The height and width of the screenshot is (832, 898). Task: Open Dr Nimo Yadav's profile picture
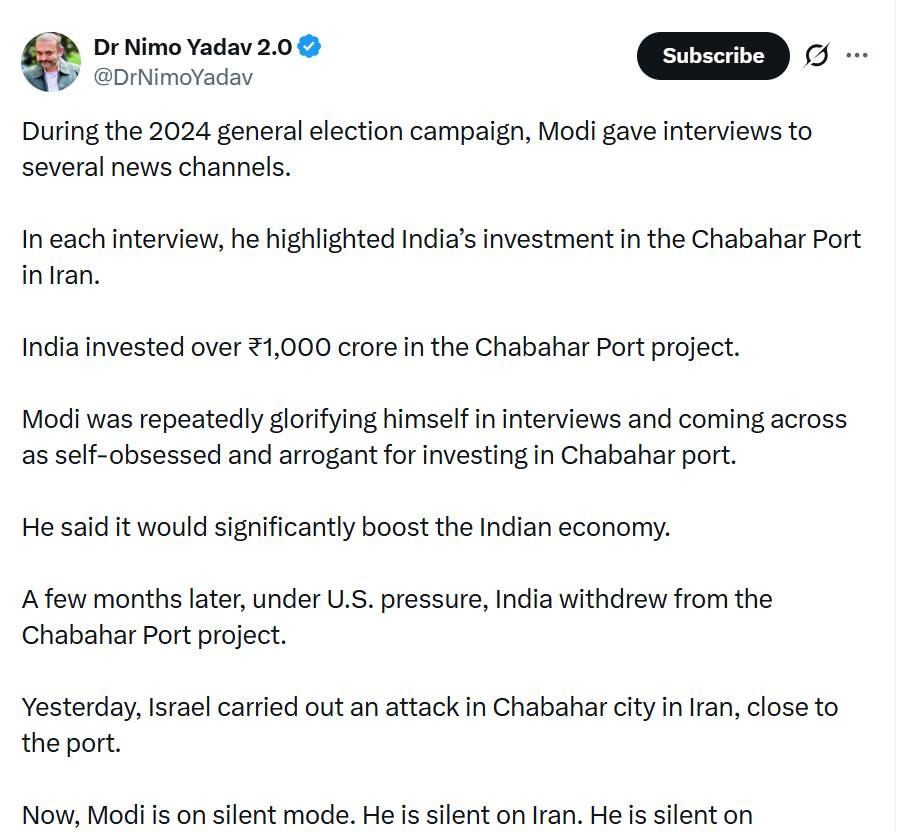(51, 61)
